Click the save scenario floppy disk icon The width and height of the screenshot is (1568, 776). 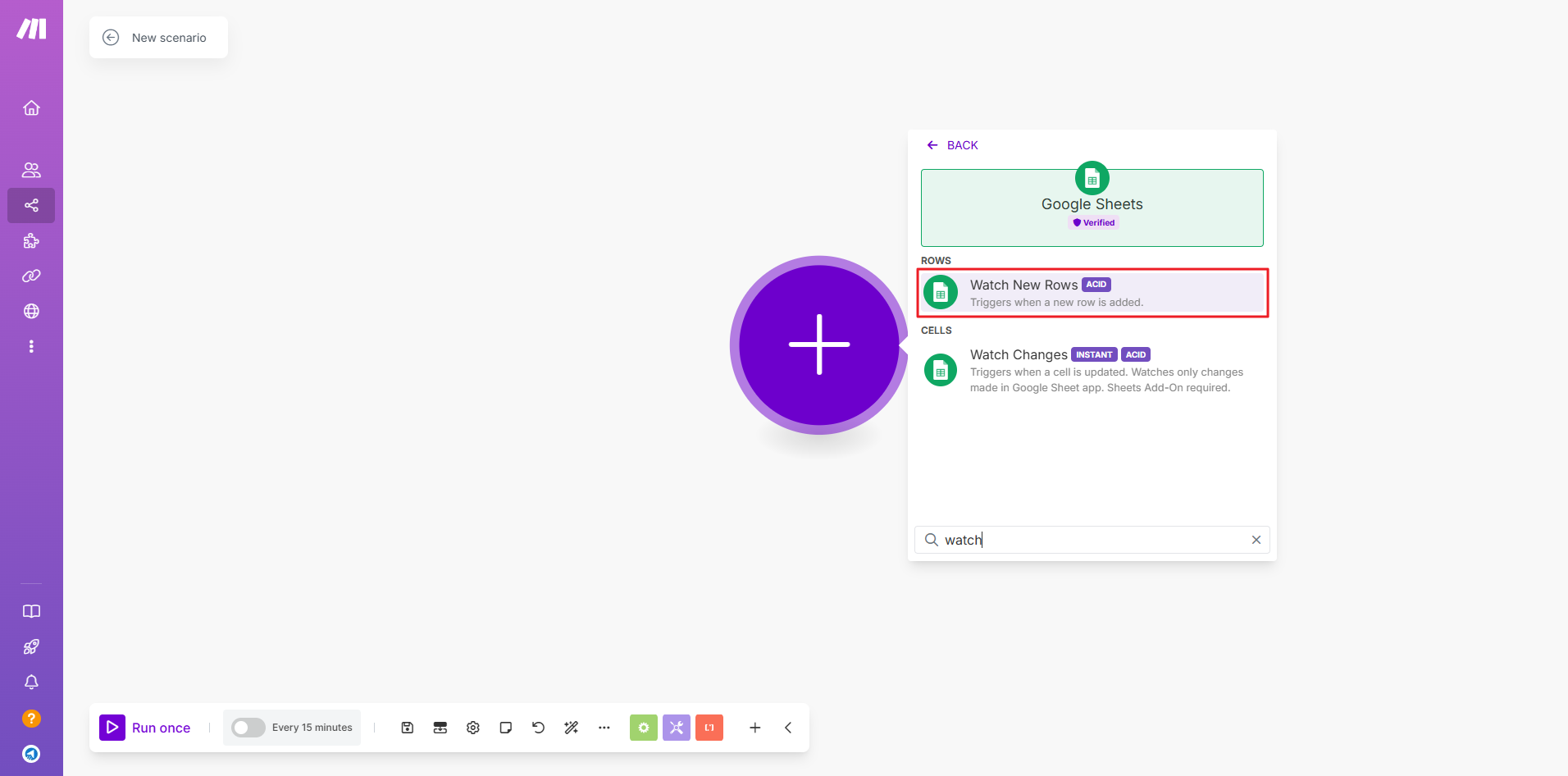(x=408, y=728)
